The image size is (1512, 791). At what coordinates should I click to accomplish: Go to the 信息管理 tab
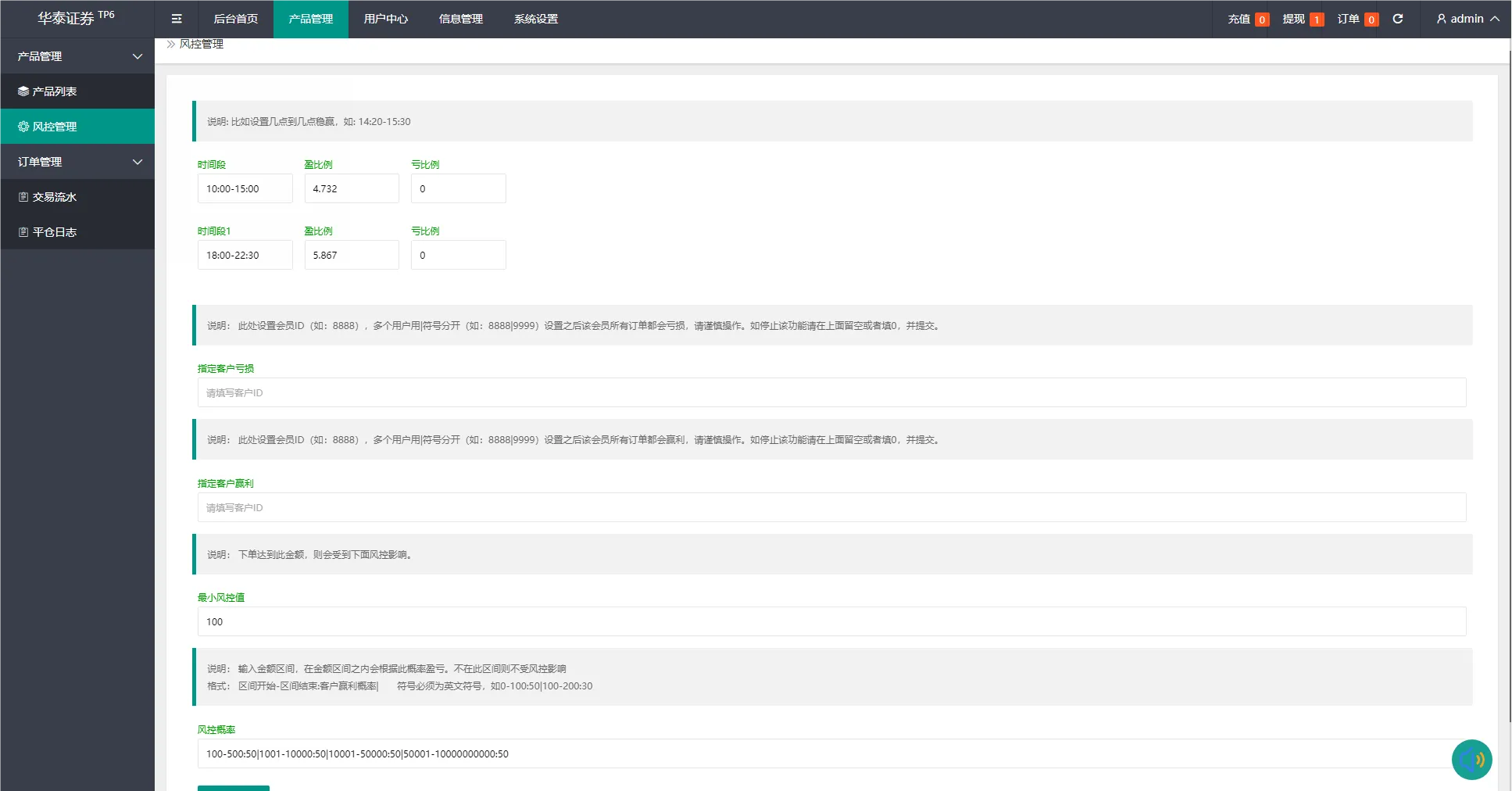(461, 19)
